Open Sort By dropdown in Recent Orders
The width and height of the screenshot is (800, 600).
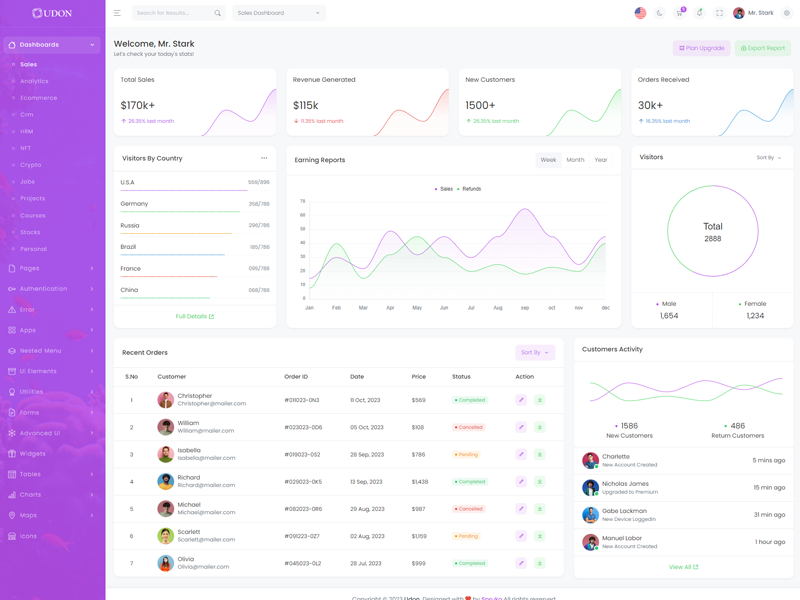[535, 352]
